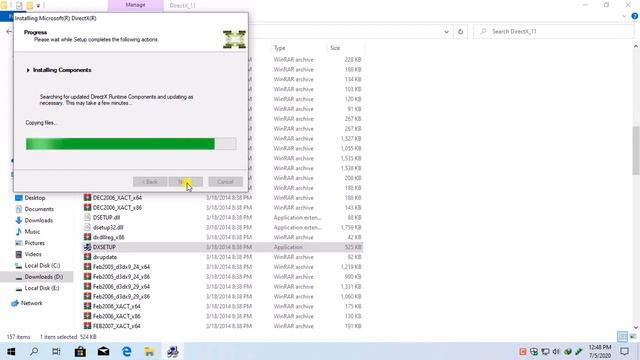Viewport: 640px width, 360px height.
Task: Click the Type column header
Action: pos(280,48)
